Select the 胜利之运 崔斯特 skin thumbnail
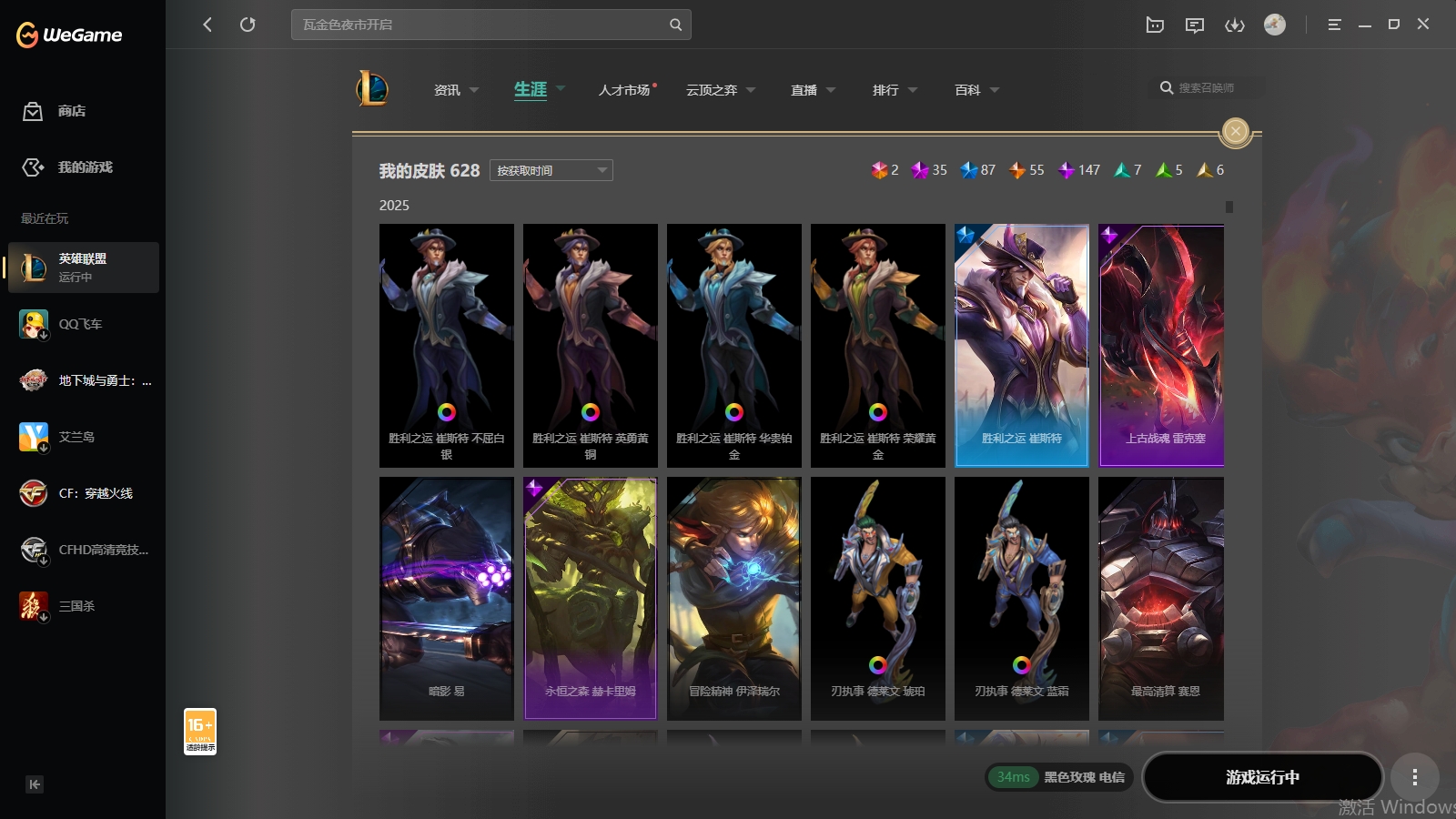Image resolution: width=1456 pixels, height=819 pixels. (1021, 346)
